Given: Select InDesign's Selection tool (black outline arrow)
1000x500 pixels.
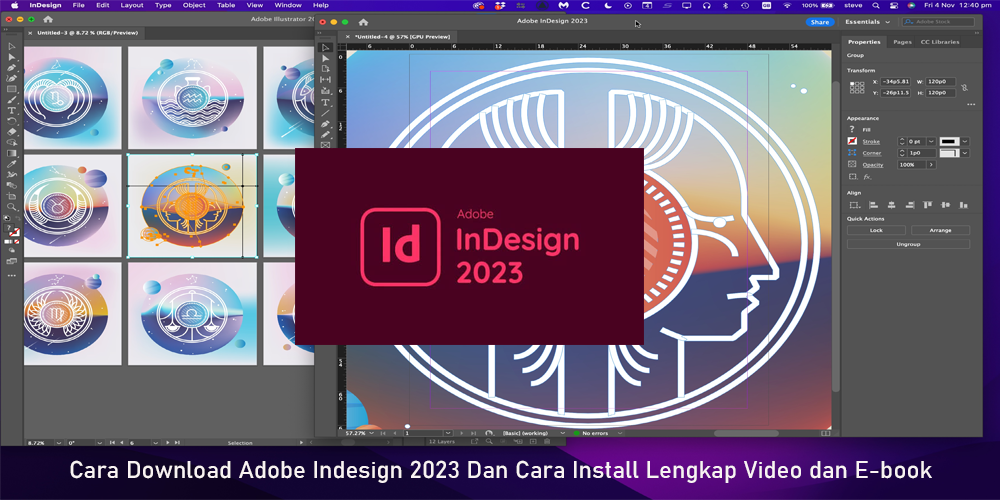Looking at the screenshot, I should click(325, 48).
